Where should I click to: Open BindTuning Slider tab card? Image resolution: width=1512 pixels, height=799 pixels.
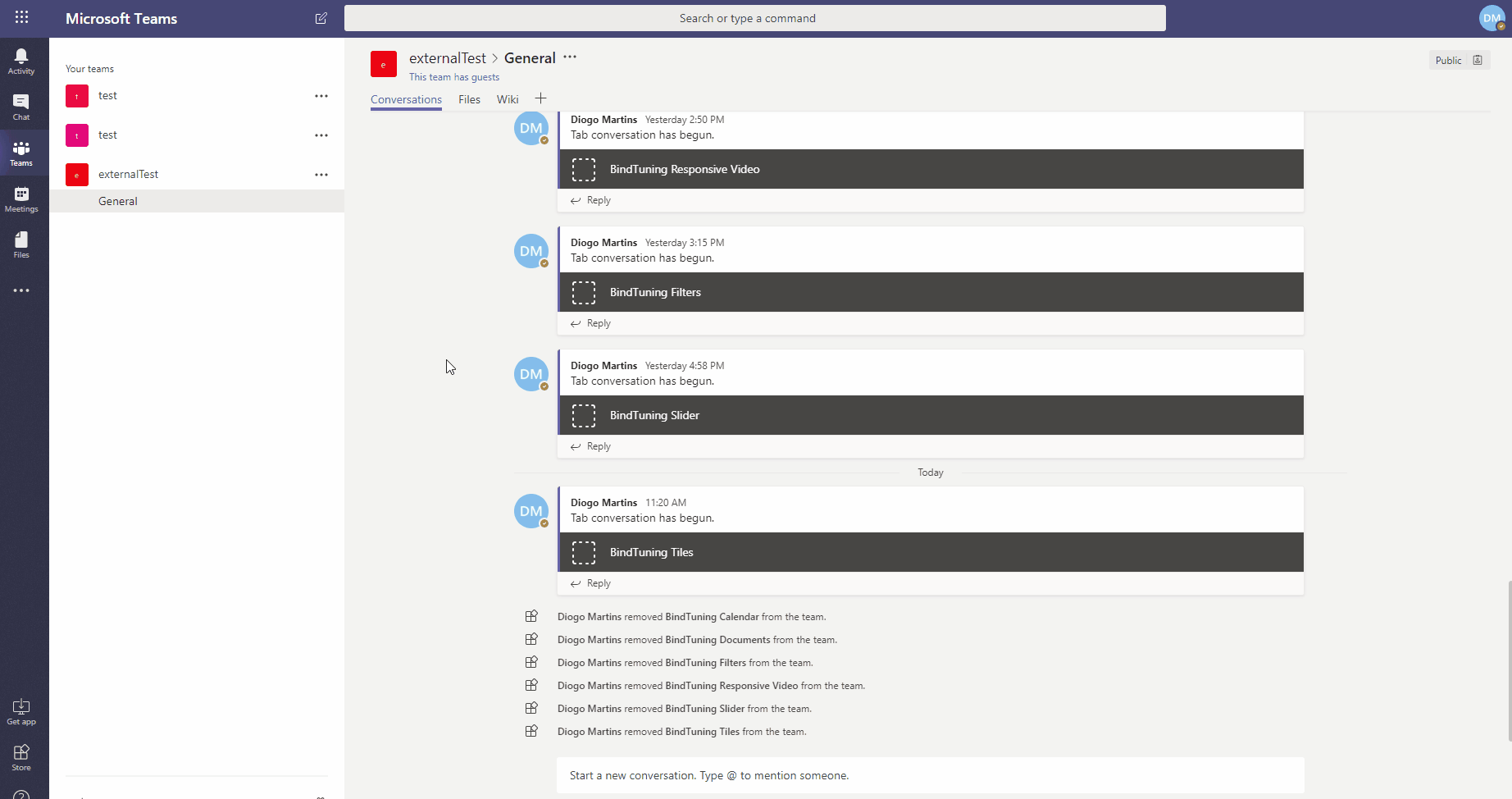(x=931, y=415)
